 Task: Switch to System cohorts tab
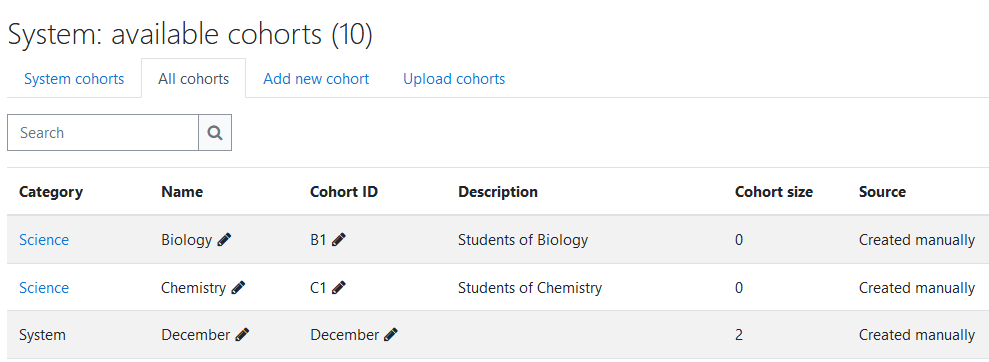click(x=74, y=79)
